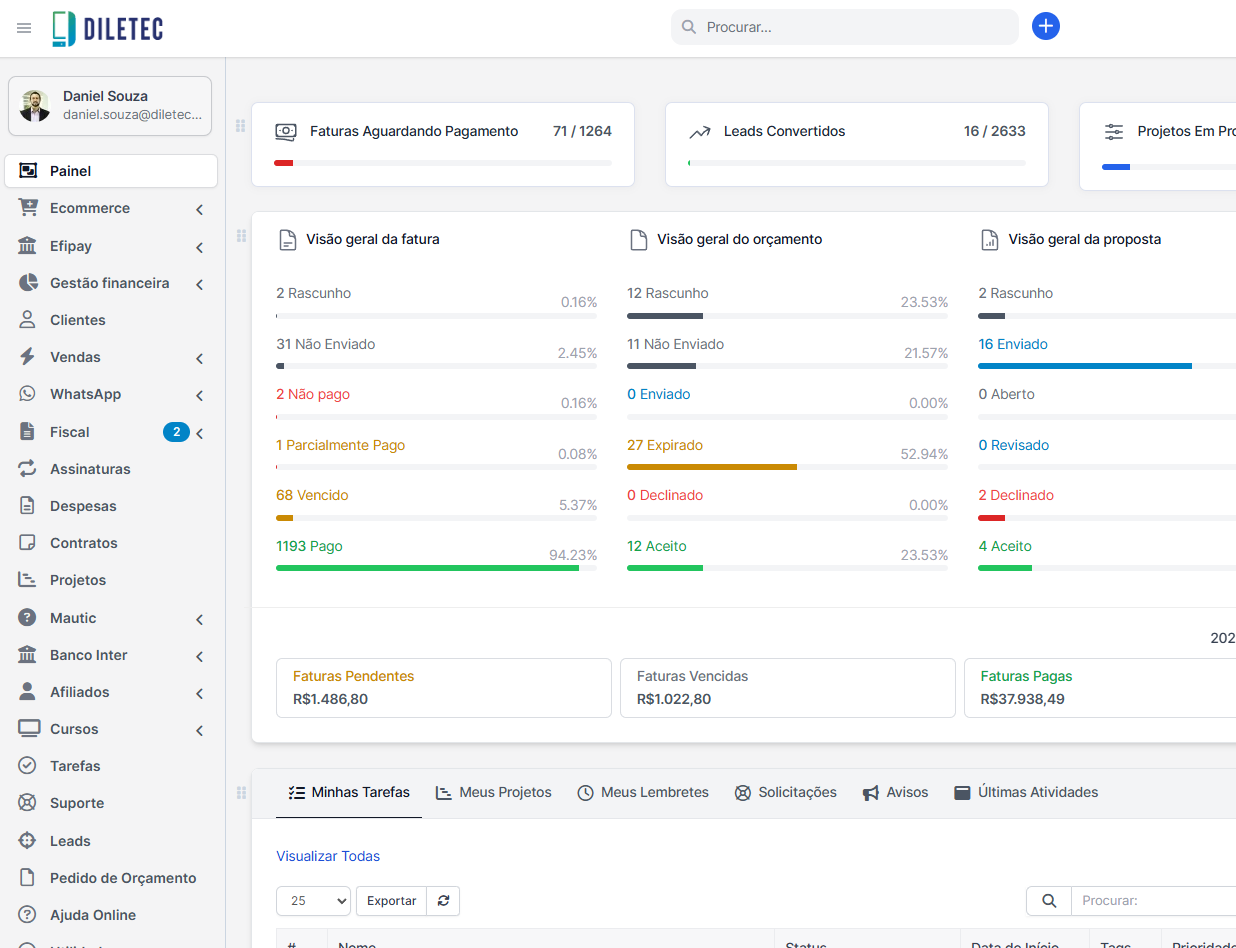This screenshot has height=948, width=1236.
Task: Click the Despesas file icon
Action: [x=28, y=506]
